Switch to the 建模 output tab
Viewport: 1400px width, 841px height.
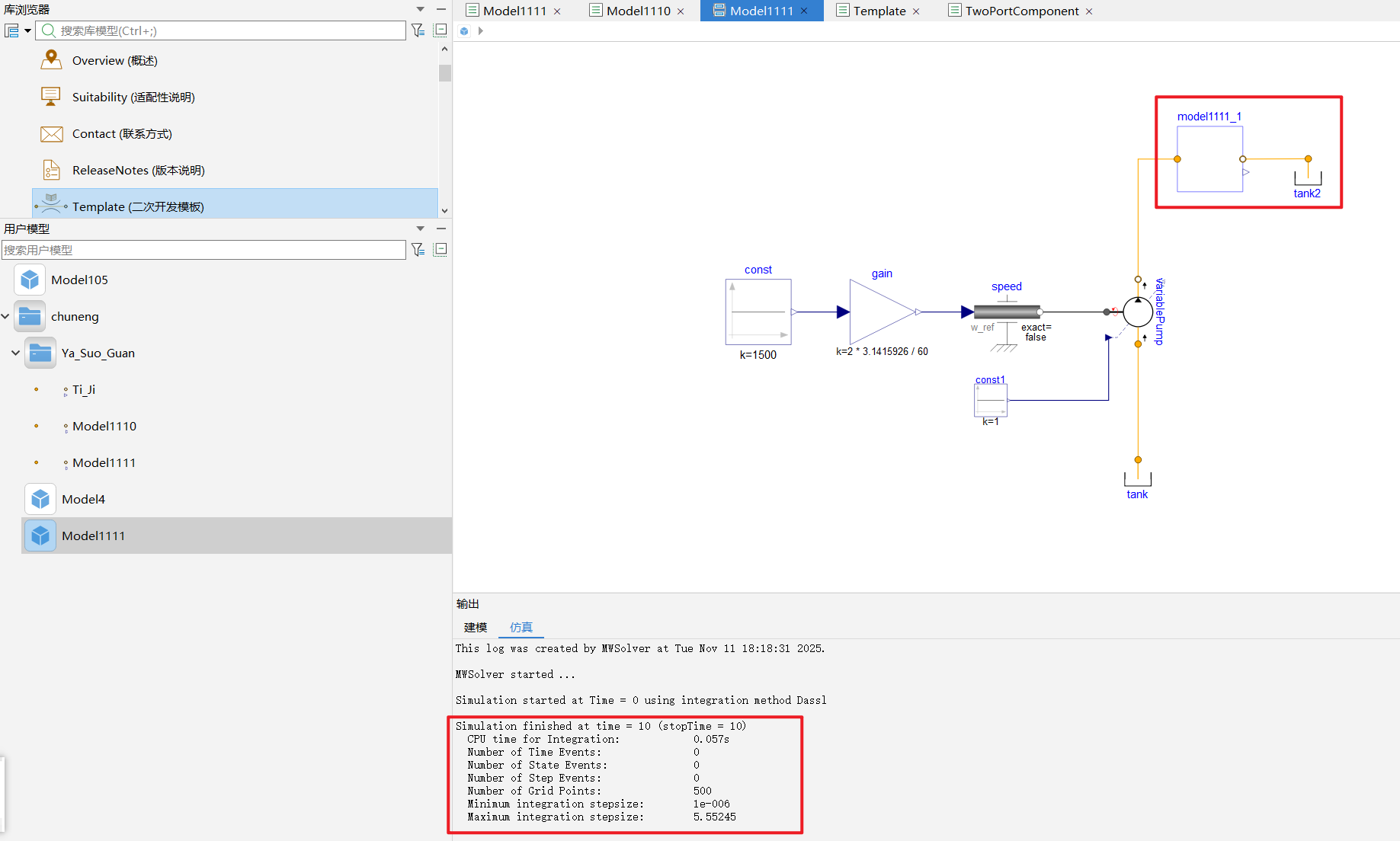click(476, 628)
